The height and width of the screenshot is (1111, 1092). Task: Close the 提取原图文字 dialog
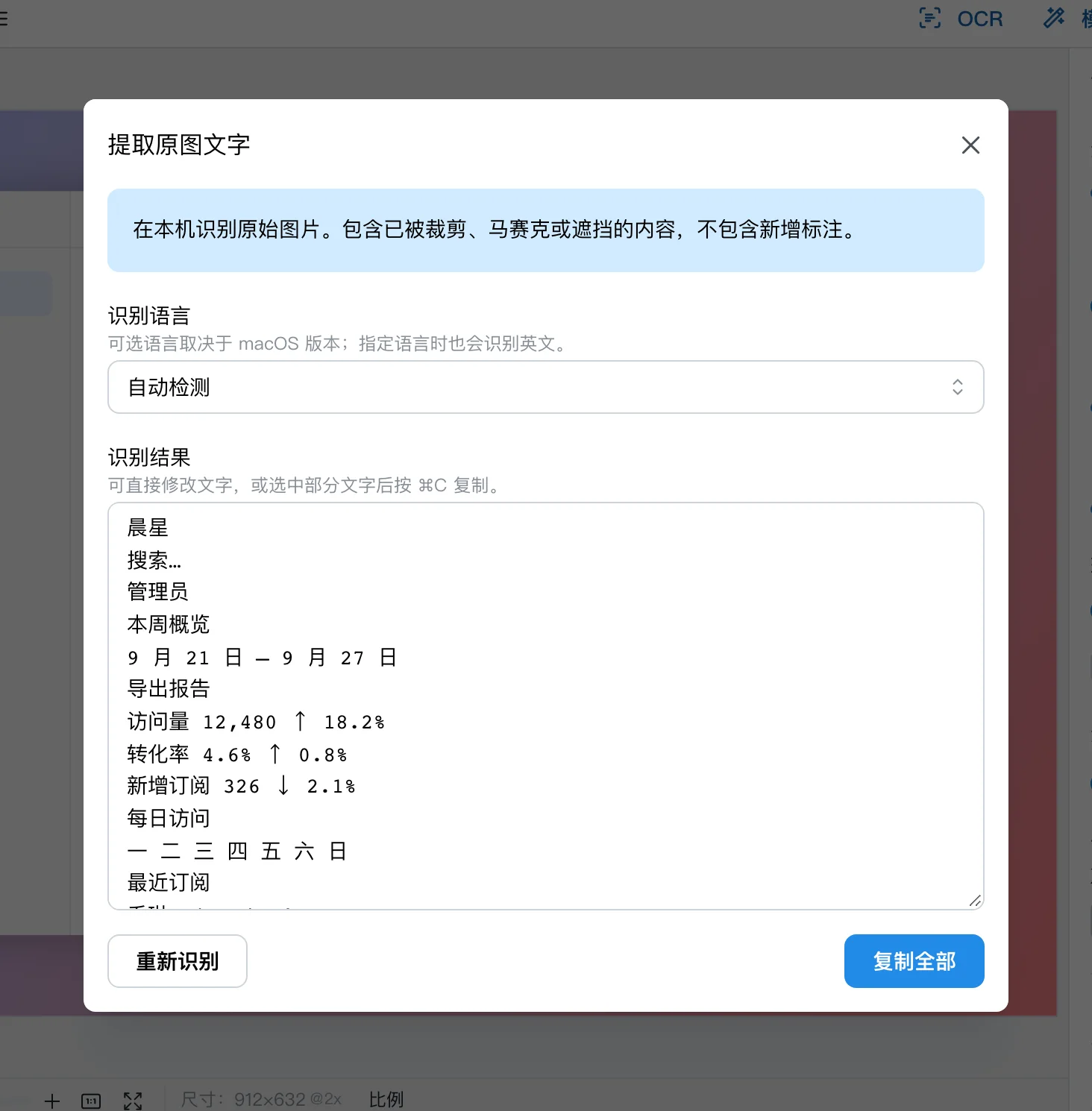(970, 145)
